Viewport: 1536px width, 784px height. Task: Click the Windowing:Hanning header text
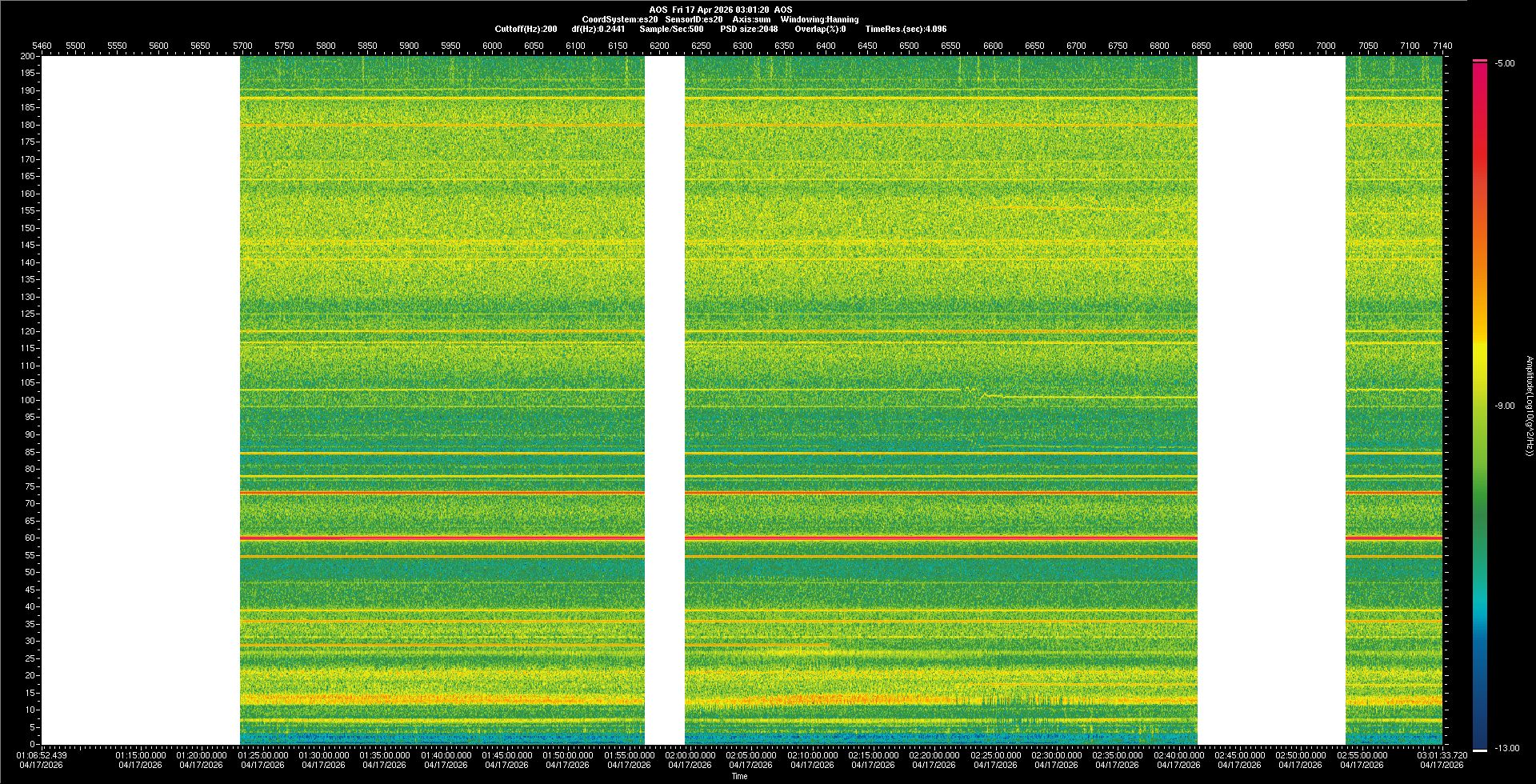[819, 19]
